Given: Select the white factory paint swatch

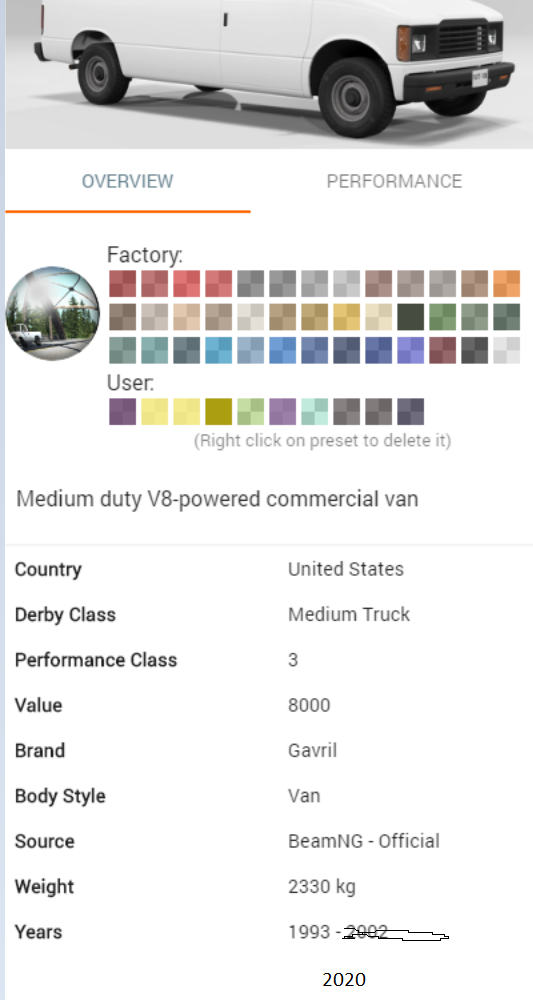Looking at the screenshot, I should [x=506, y=350].
